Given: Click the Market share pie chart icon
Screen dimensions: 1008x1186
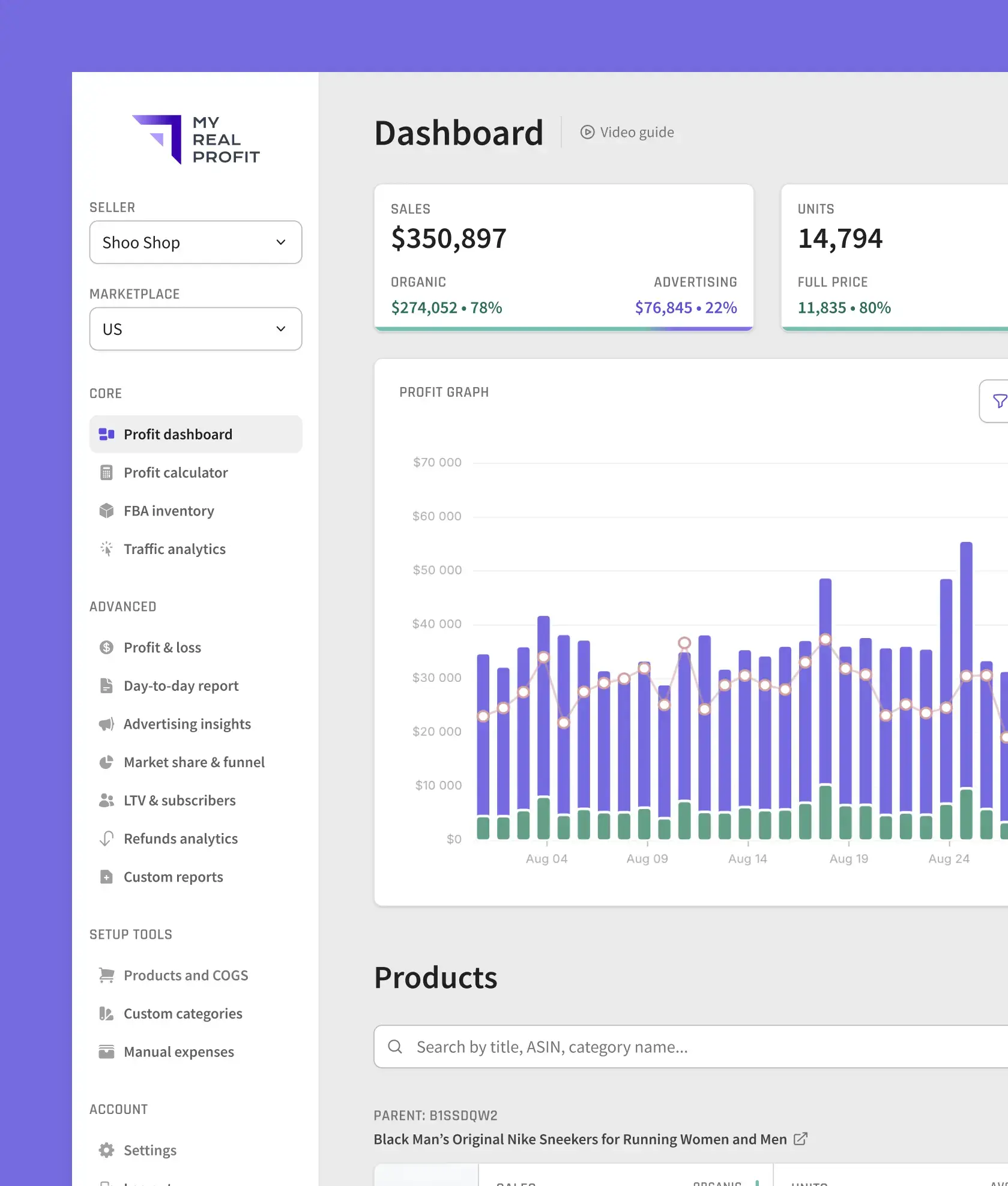Looking at the screenshot, I should click(106, 763).
